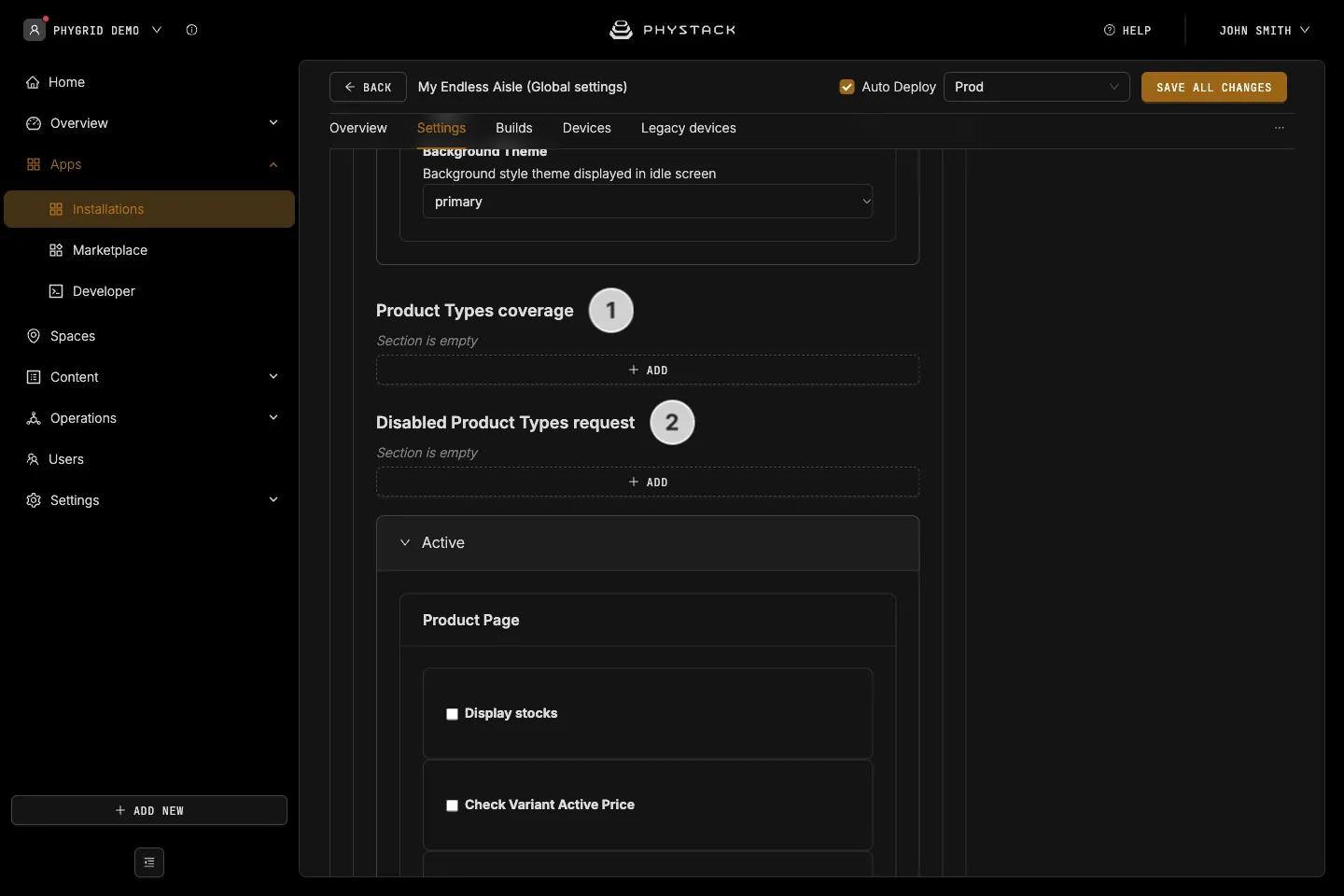Screen dimensions: 1344x896
Task: Open the Prod environment dropdown
Action: 1037,87
